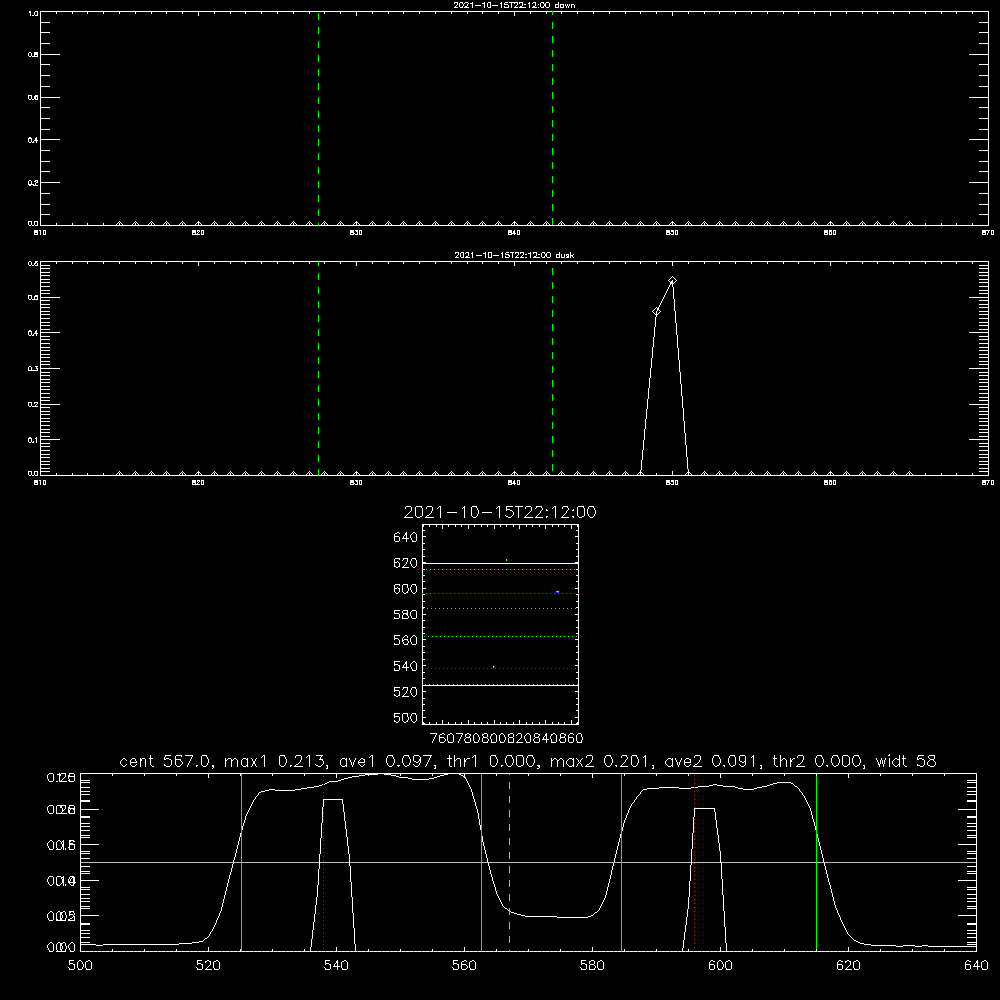
Task: Click the '620' y-axis label of small middle plot
Action: point(406,563)
